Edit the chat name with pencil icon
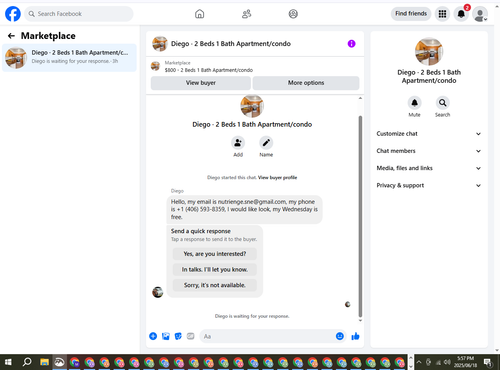Screen dimensions: 500x370 click(266, 143)
